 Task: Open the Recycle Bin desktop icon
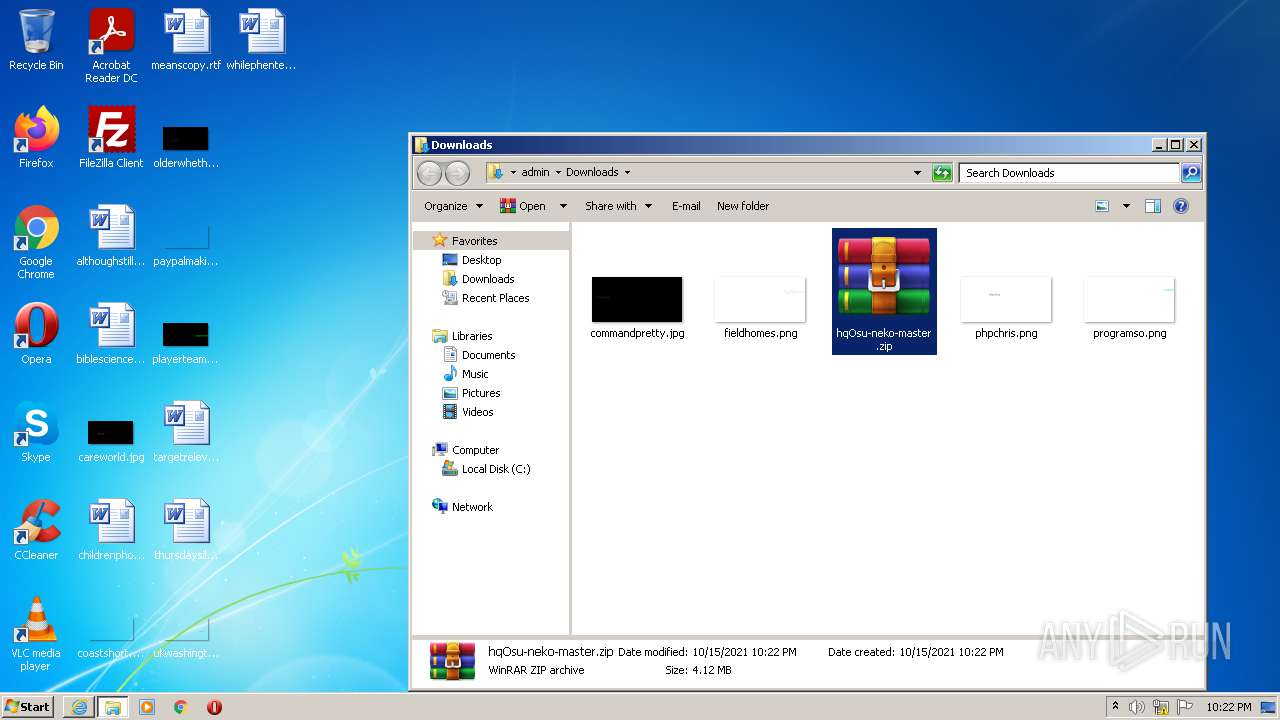[x=36, y=40]
